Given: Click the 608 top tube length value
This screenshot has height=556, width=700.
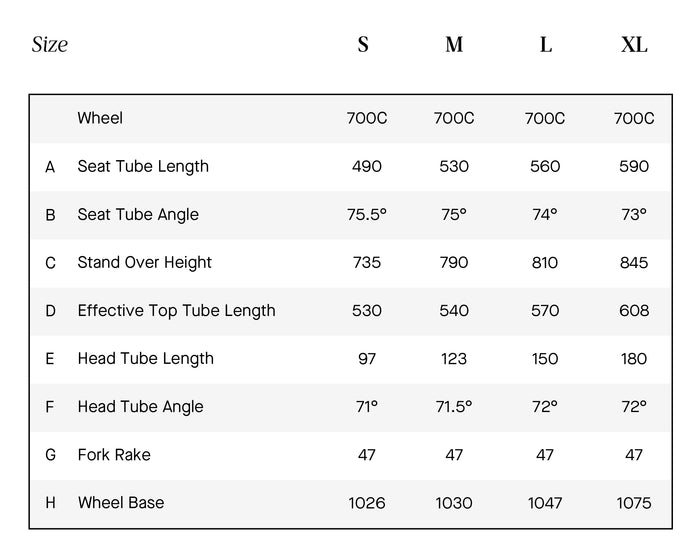Looking at the screenshot, I should (634, 310).
